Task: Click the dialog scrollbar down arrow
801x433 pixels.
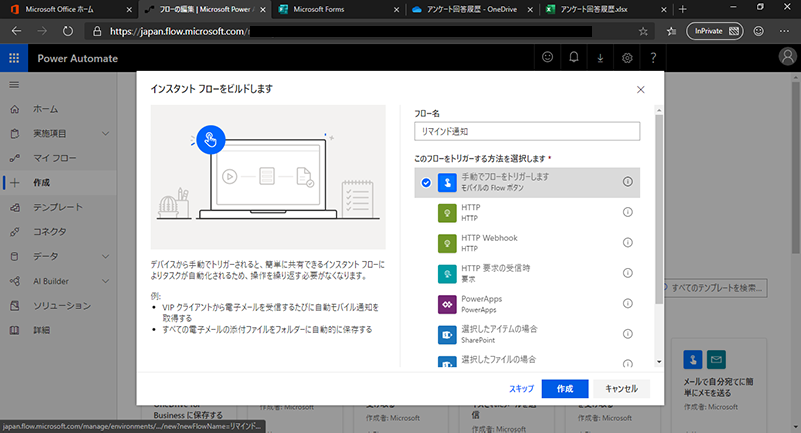Action: [659, 362]
